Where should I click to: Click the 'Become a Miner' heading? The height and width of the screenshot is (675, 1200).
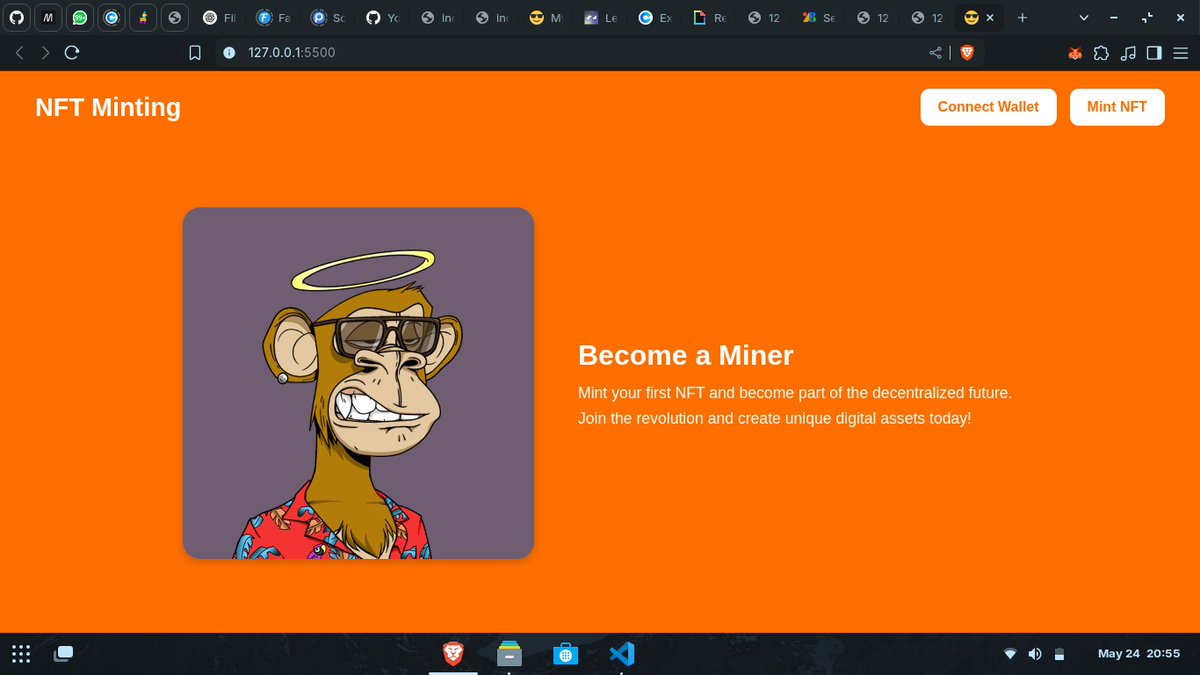(x=686, y=355)
